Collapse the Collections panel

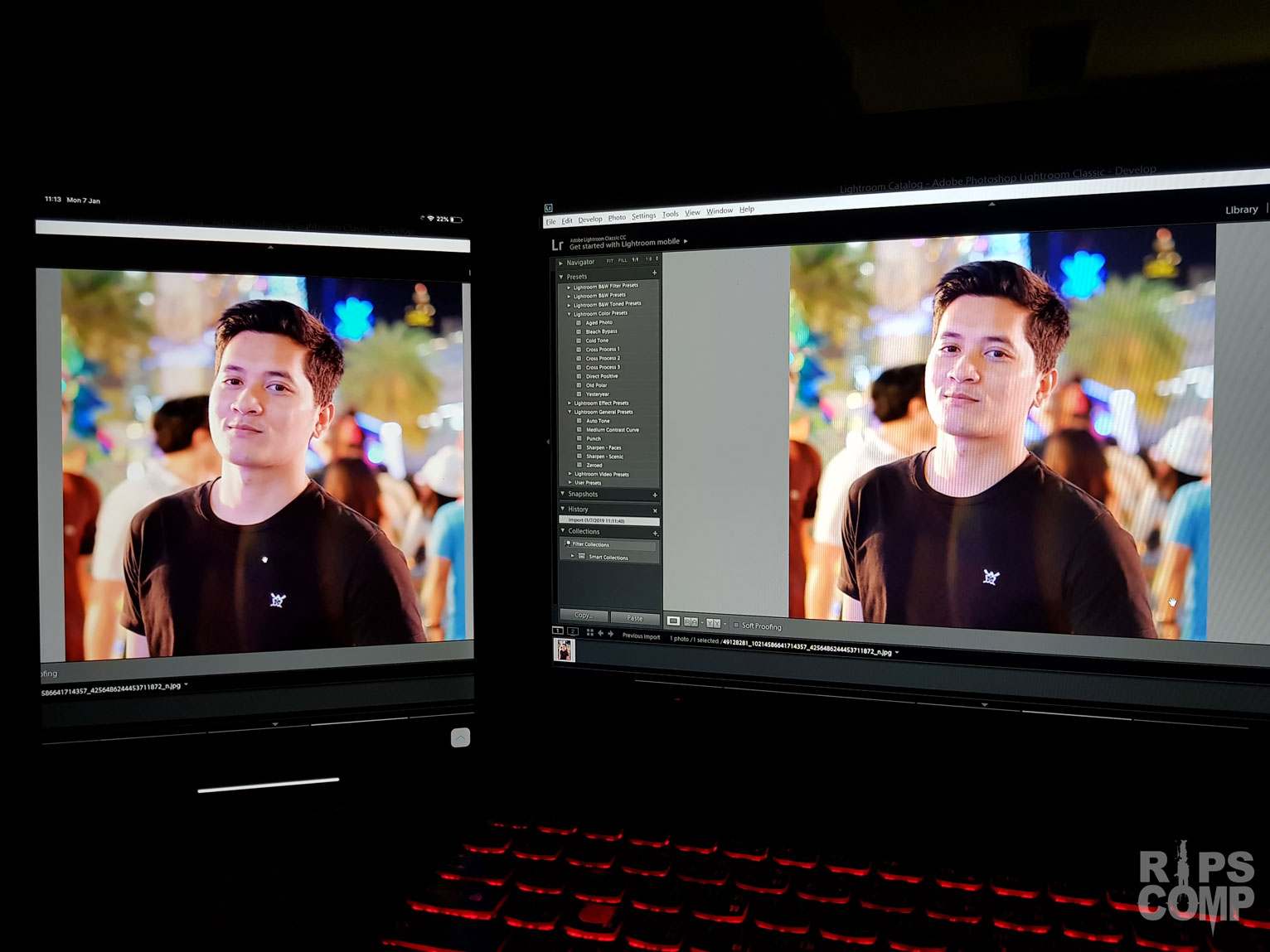[x=563, y=532]
